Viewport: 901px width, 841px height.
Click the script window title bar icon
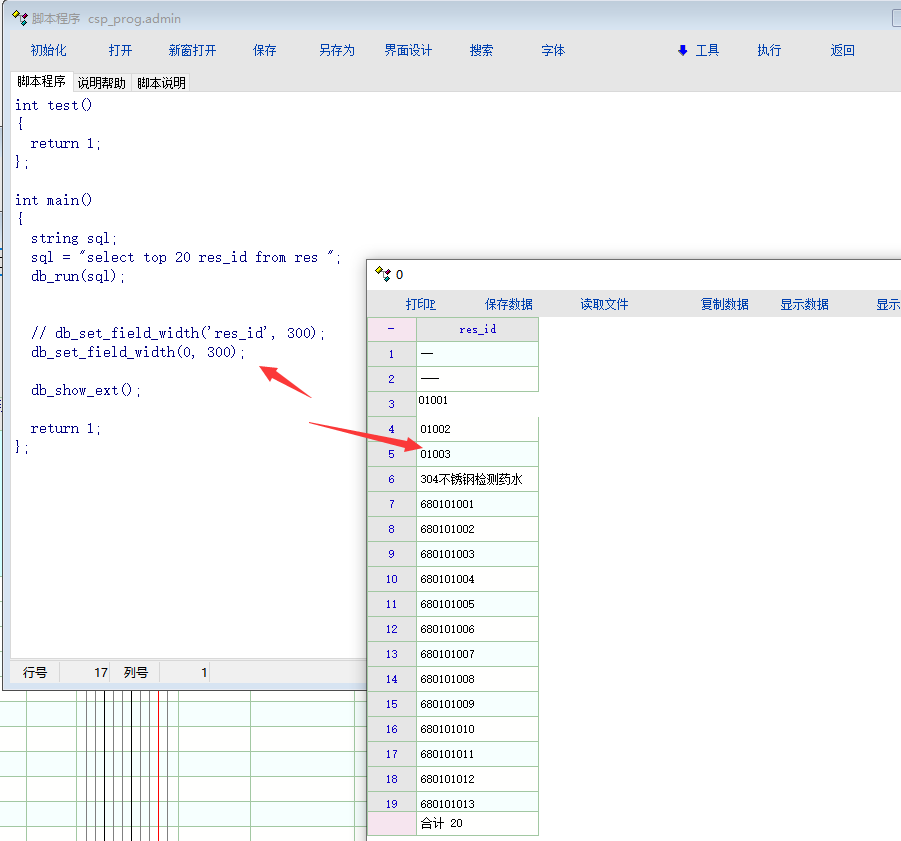(x=19, y=18)
